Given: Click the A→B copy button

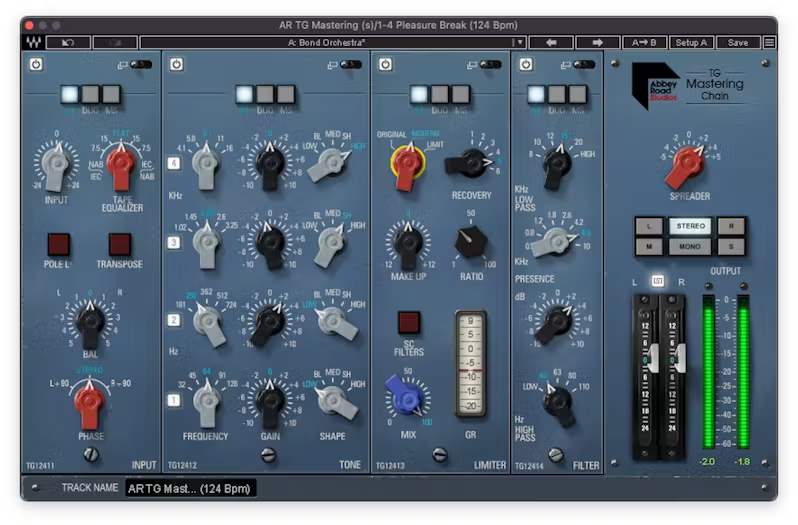Looking at the screenshot, I should [x=644, y=42].
